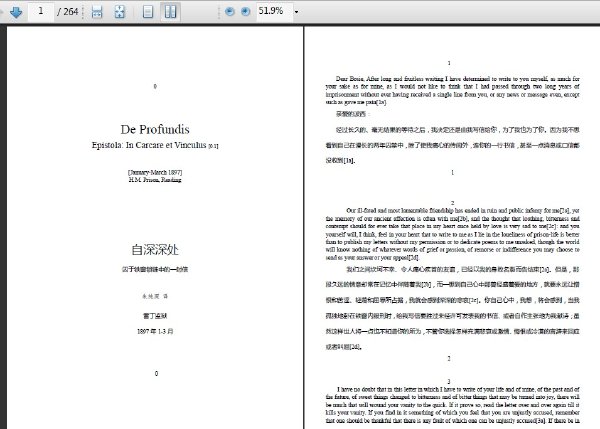Click the 'I have no doubt' paragraph

[452, 405]
